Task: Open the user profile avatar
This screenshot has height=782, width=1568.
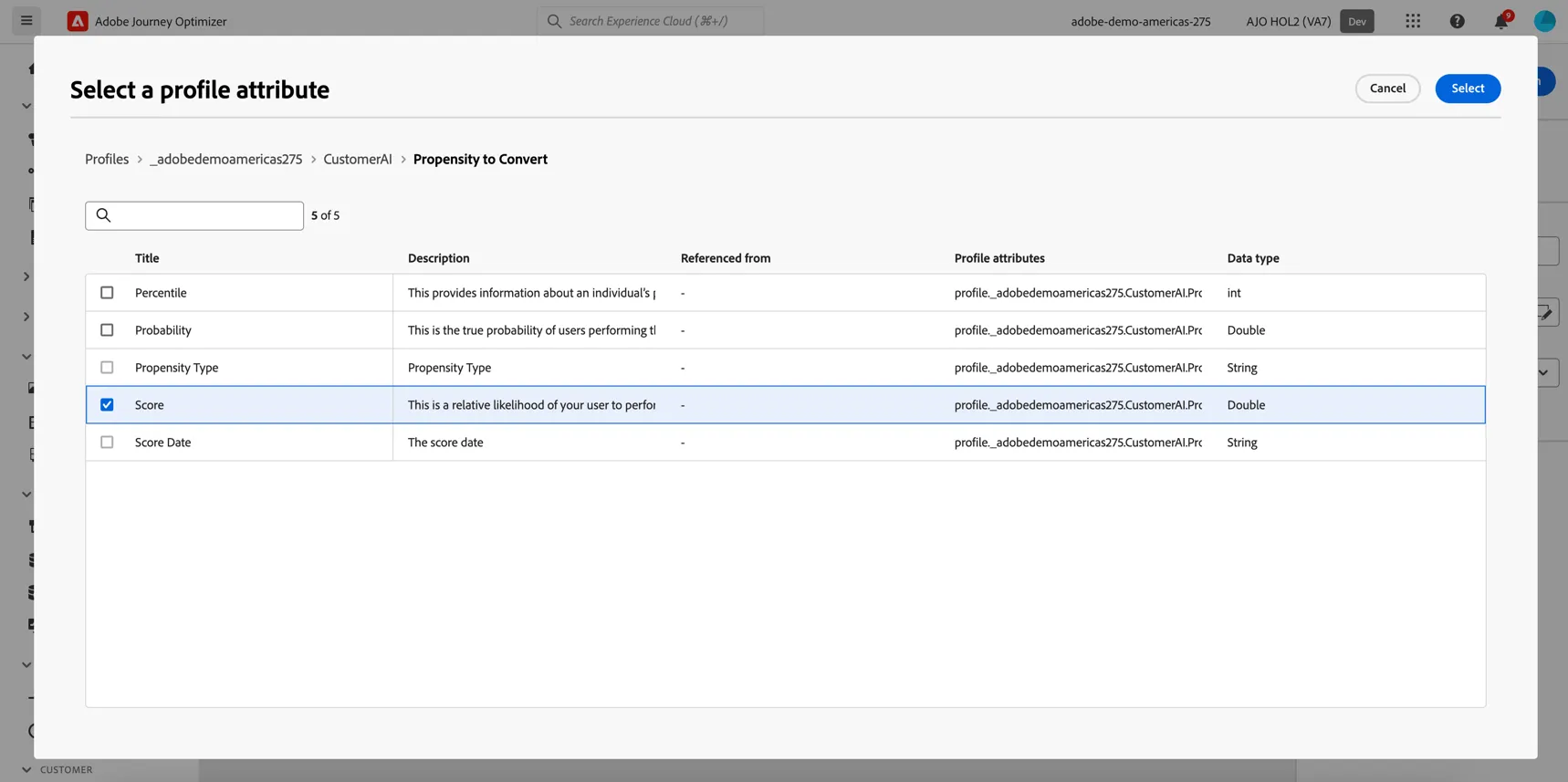Action: pyautogui.click(x=1544, y=21)
